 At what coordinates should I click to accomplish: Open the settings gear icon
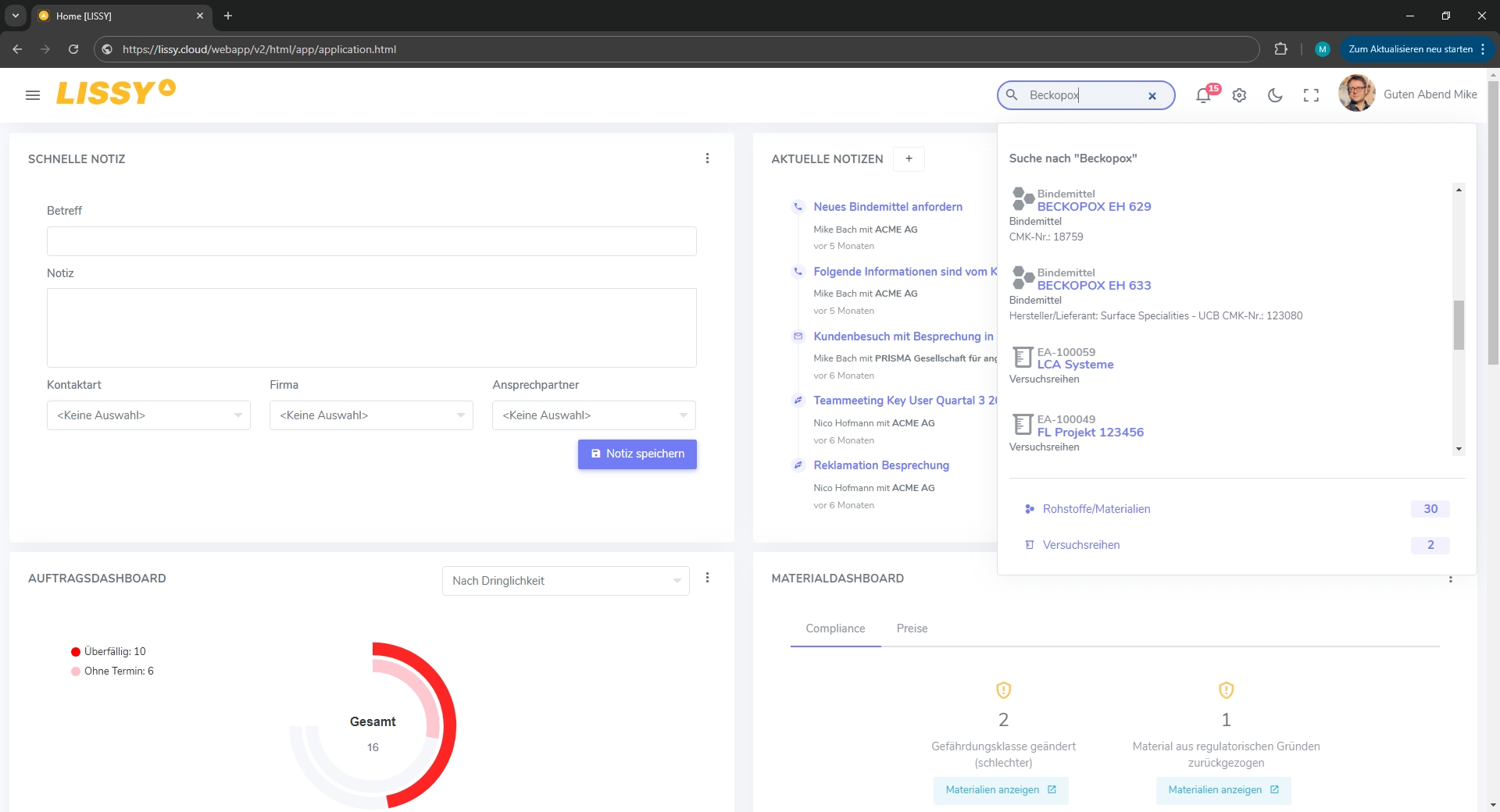pos(1239,95)
